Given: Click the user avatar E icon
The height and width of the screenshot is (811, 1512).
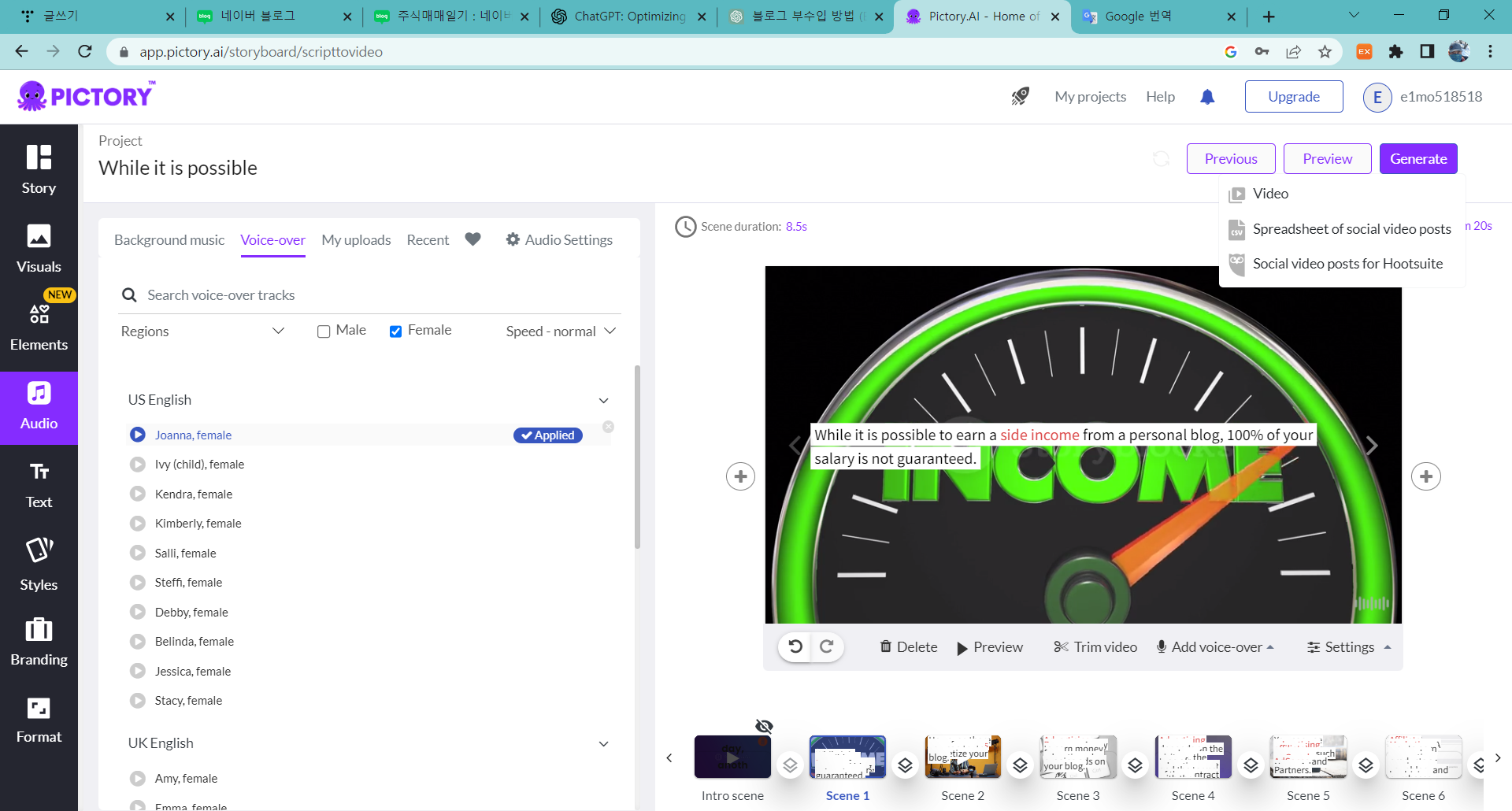Looking at the screenshot, I should tap(1377, 97).
